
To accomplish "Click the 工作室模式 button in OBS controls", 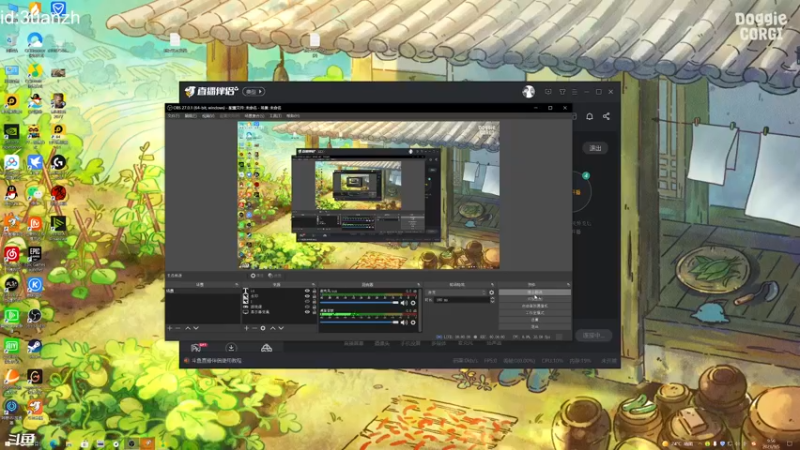I will [x=534, y=312].
